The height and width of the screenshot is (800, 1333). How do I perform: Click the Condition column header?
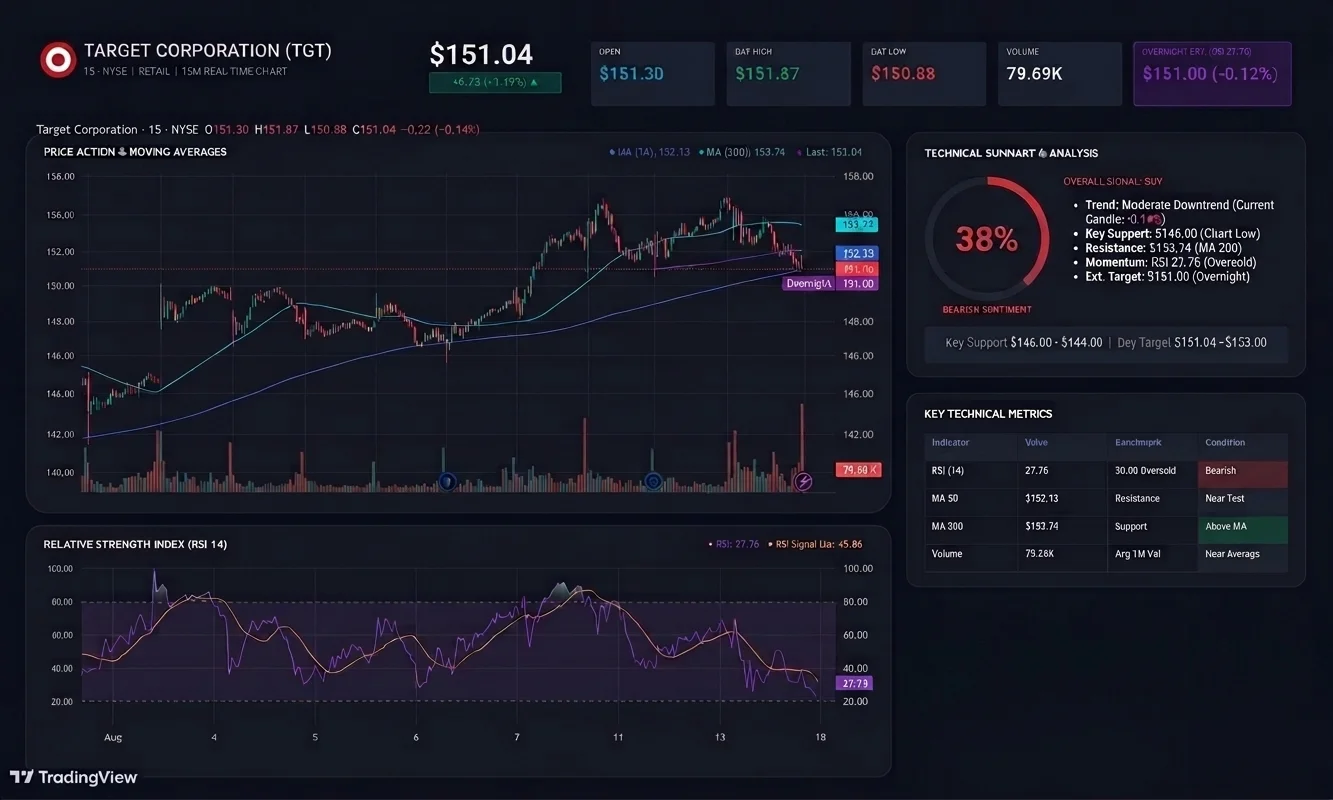click(x=1225, y=442)
